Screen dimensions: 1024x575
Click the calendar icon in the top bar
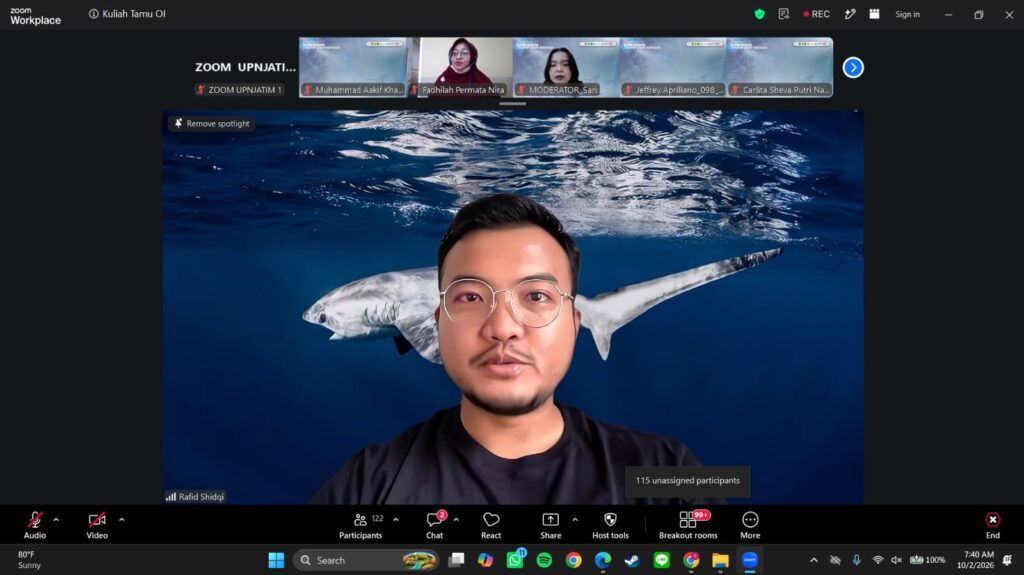point(874,14)
